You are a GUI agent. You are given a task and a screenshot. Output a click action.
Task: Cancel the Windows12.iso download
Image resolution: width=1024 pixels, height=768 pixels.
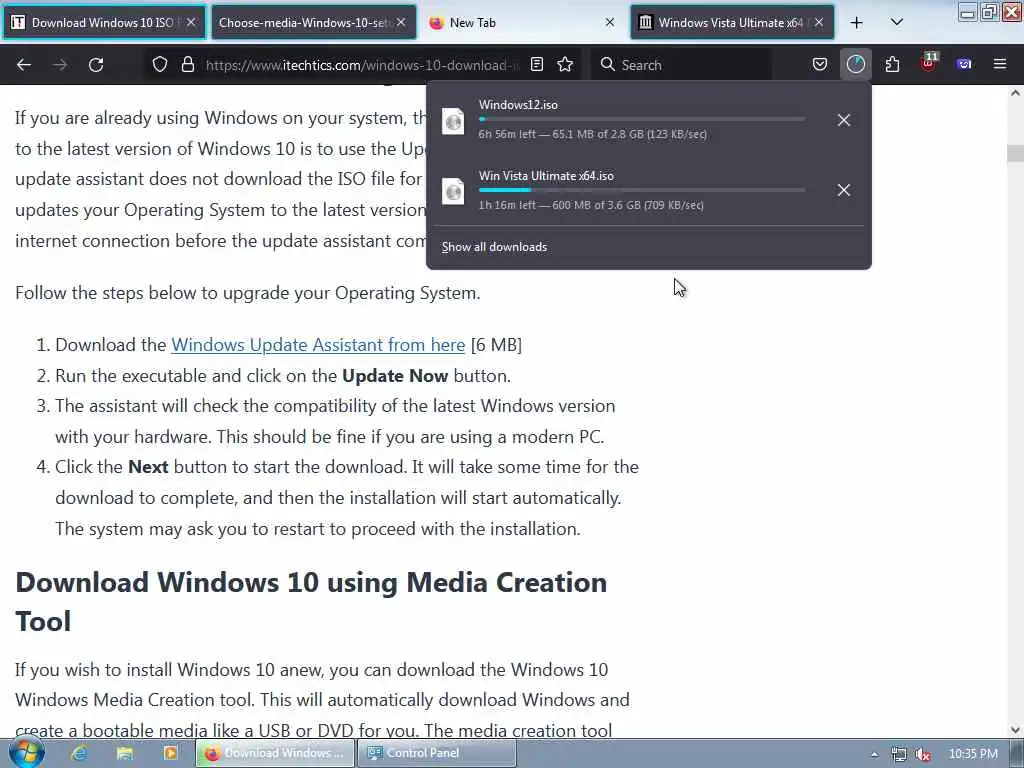point(844,120)
